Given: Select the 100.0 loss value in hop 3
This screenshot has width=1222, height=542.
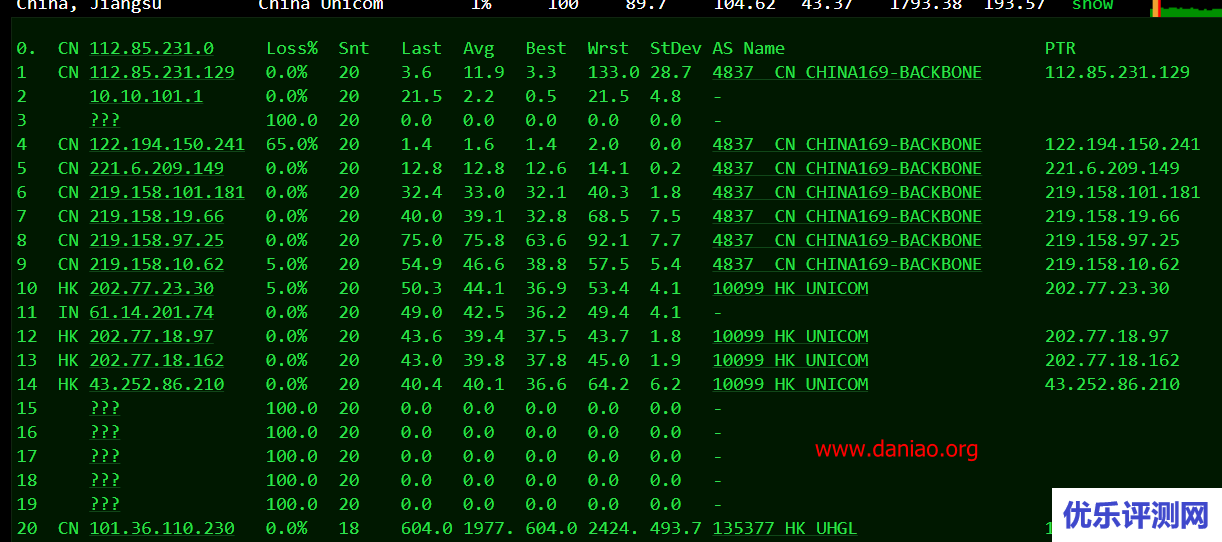Looking at the screenshot, I should (292, 120).
